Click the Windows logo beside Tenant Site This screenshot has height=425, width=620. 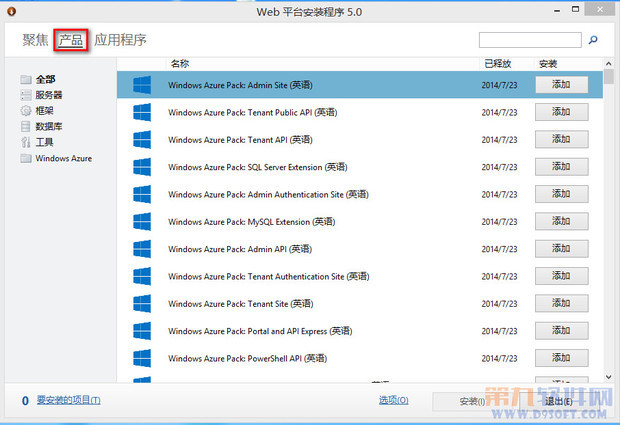[142, 304]
